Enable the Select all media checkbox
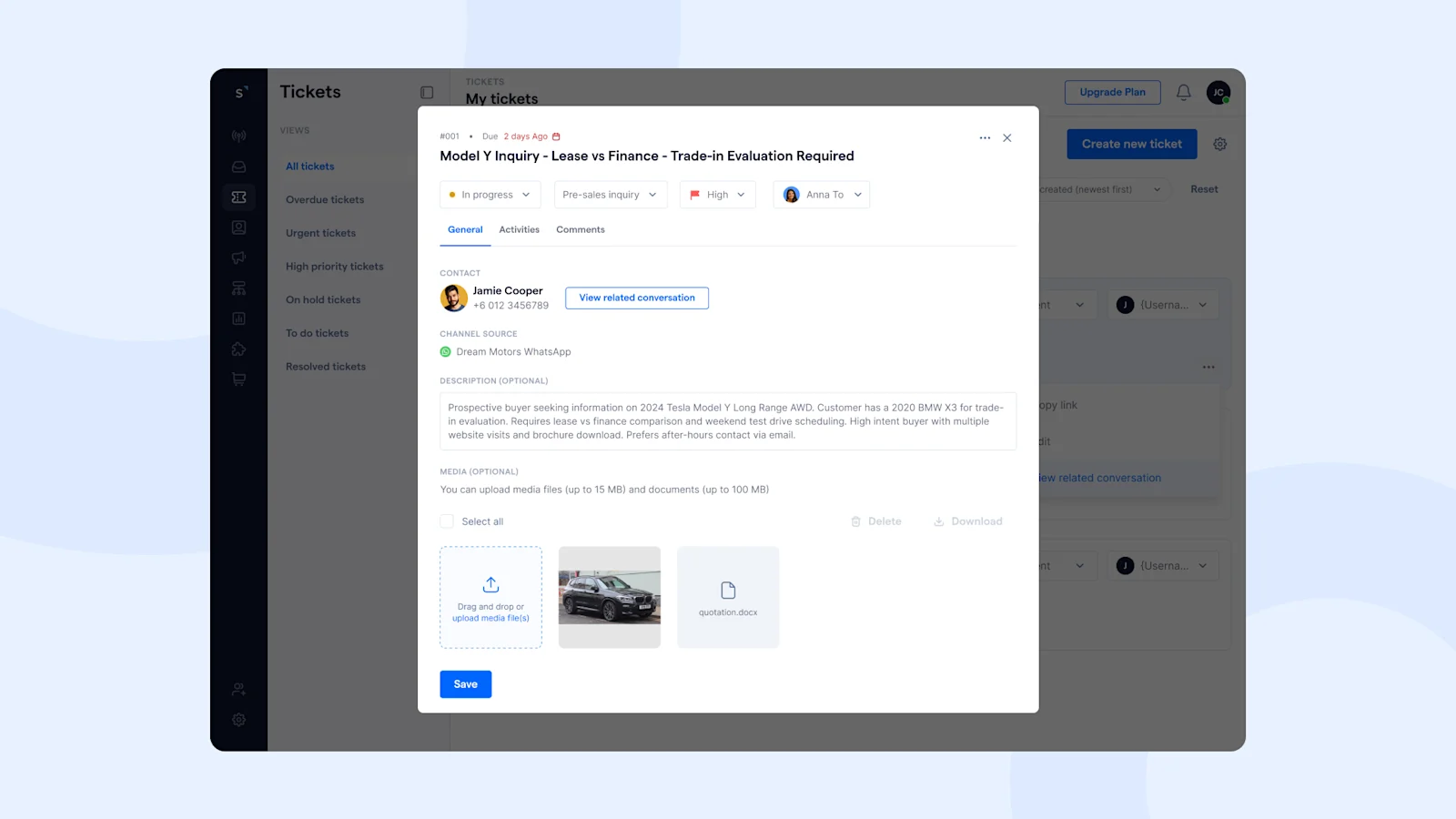1456x819 pixels. pyautogui.click(x=447, y=521)
